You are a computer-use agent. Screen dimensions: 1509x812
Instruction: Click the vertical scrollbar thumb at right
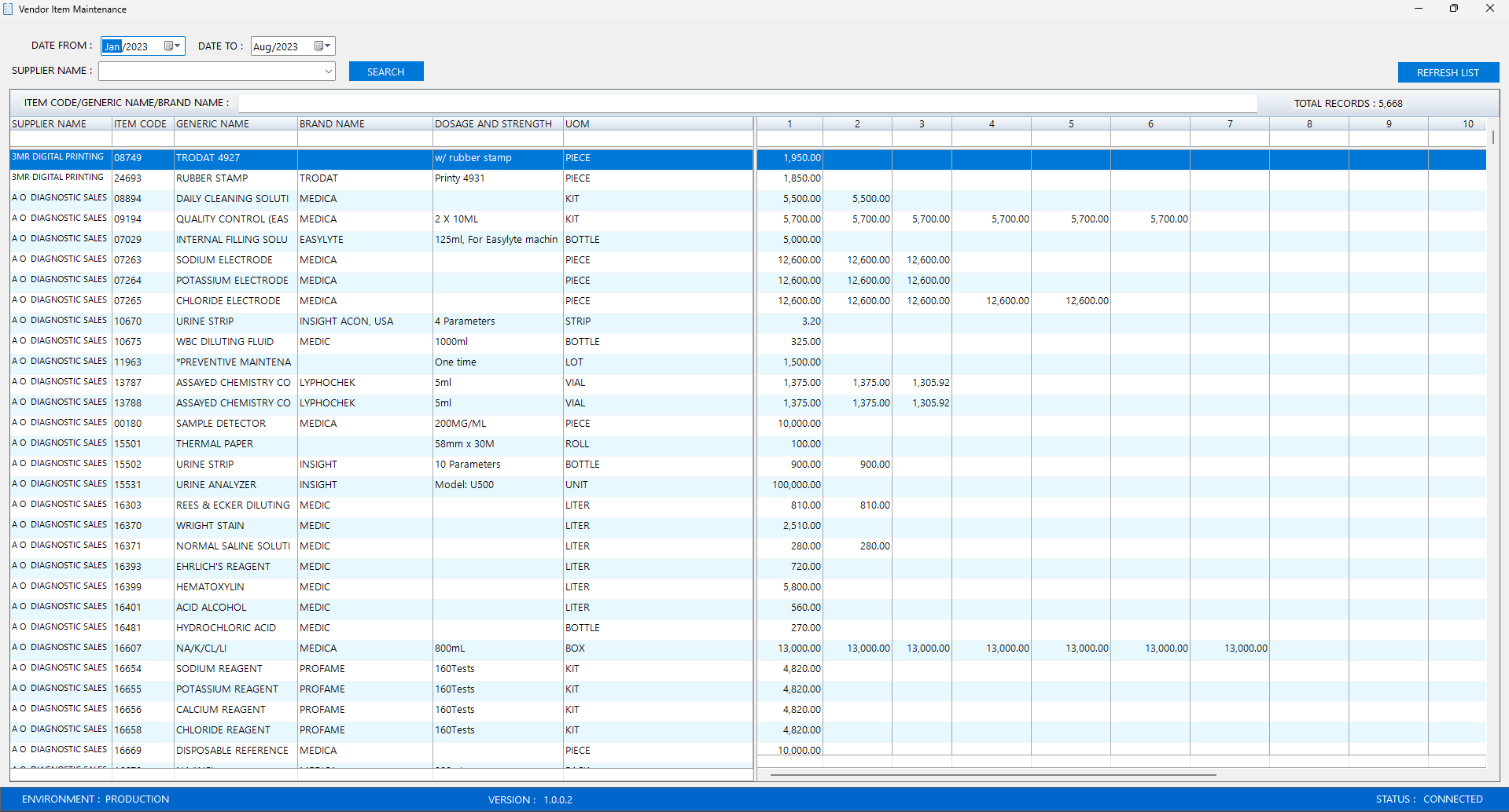(x=1492, y=137)
